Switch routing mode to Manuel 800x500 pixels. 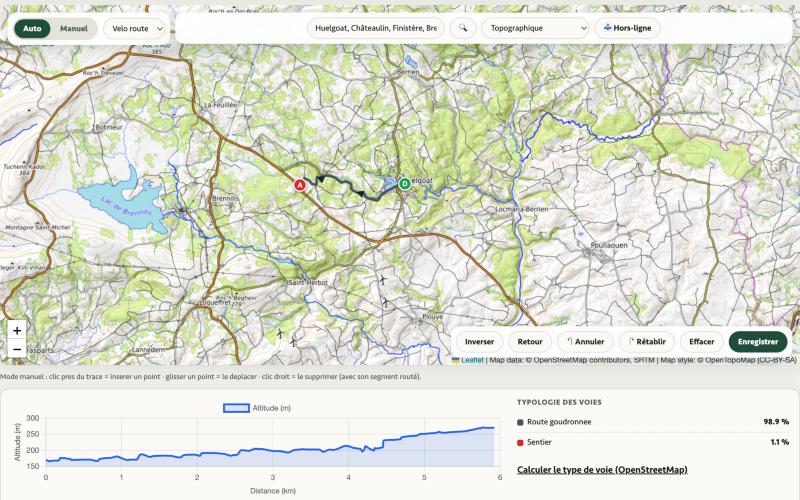(x=74, y=29)
